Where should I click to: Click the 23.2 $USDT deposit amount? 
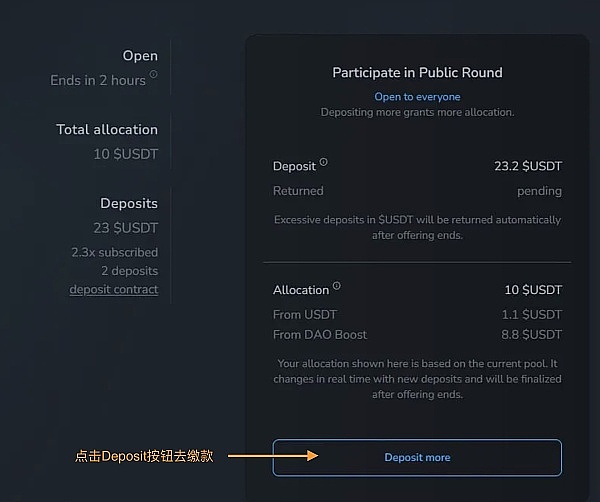point(527,166)
